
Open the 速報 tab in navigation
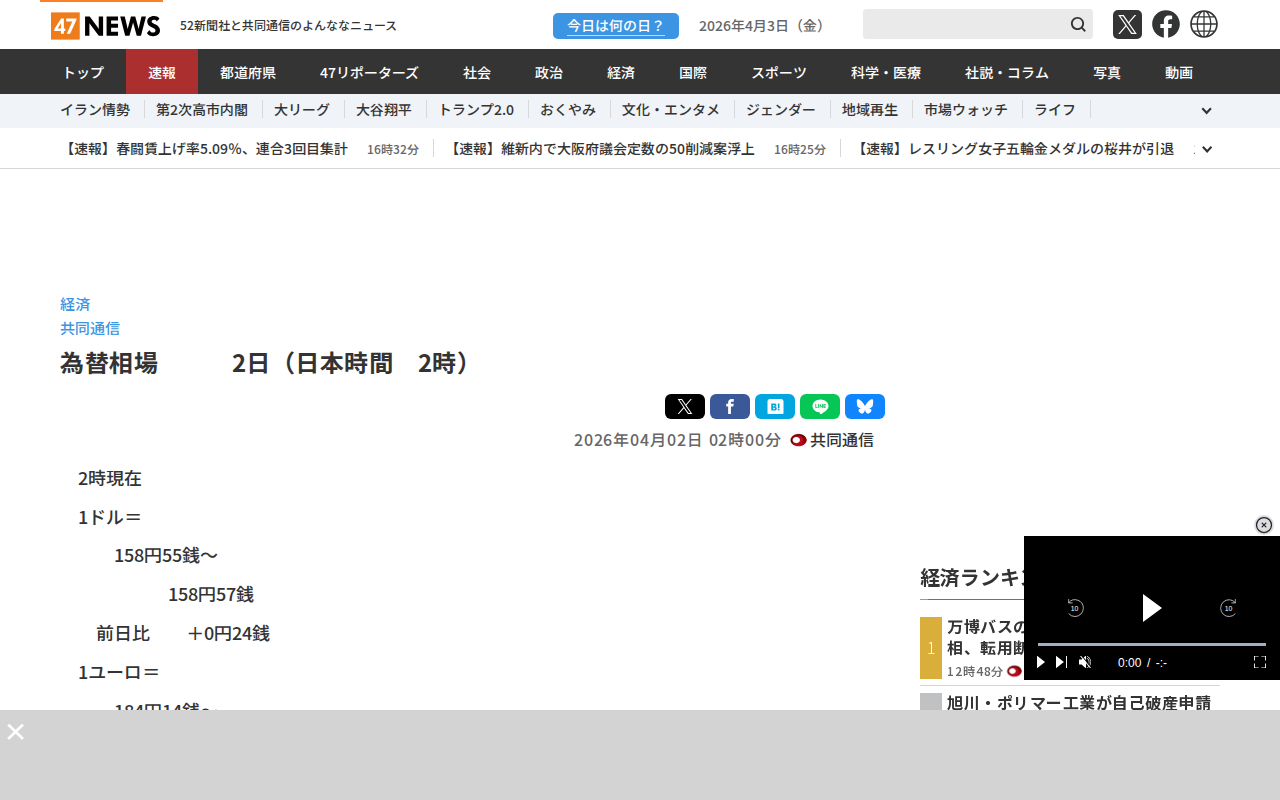pyautogui.click(x=162, y=72)
